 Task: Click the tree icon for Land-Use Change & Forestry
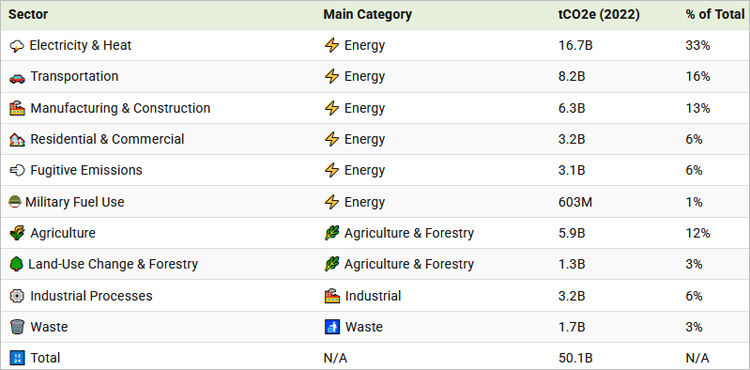16,264
